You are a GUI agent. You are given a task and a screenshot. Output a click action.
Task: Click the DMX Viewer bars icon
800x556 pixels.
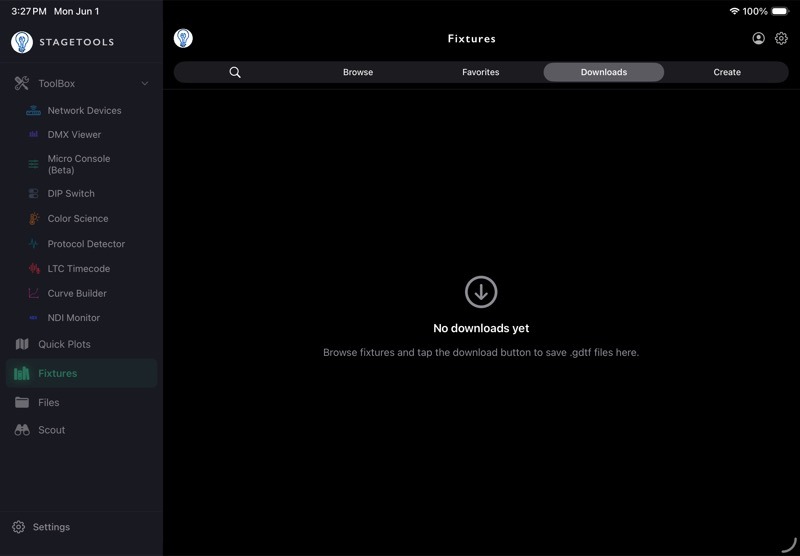click(33, 134)
